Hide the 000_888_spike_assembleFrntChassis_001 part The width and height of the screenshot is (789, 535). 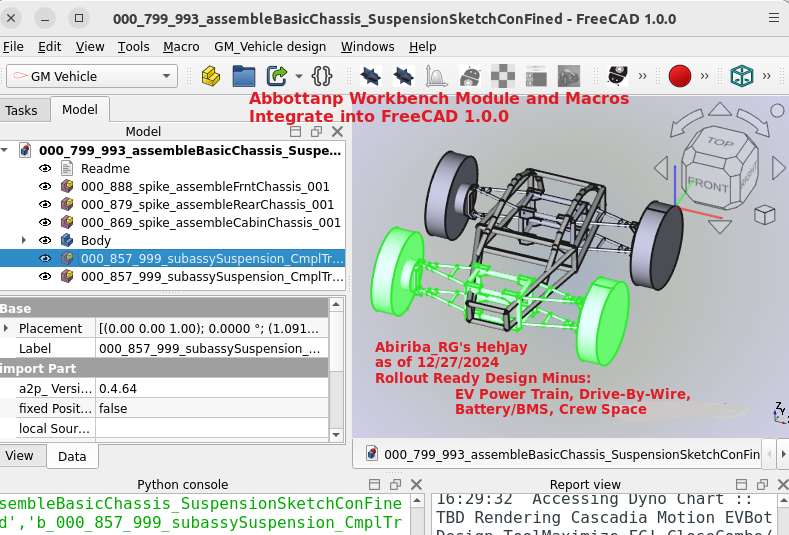click(x=45, y=187)
